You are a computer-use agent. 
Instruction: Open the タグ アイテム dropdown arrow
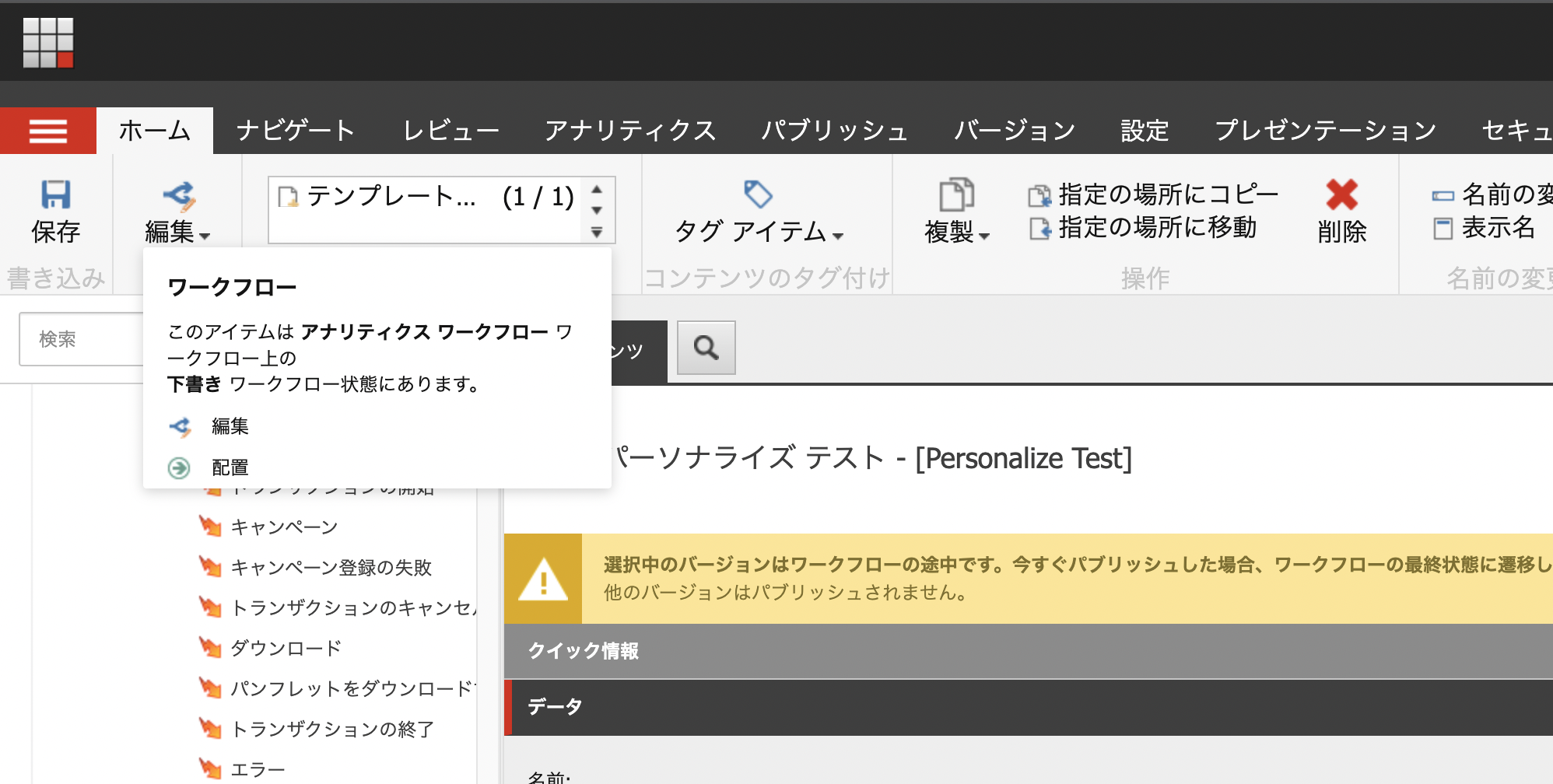[x=838, y=236]
